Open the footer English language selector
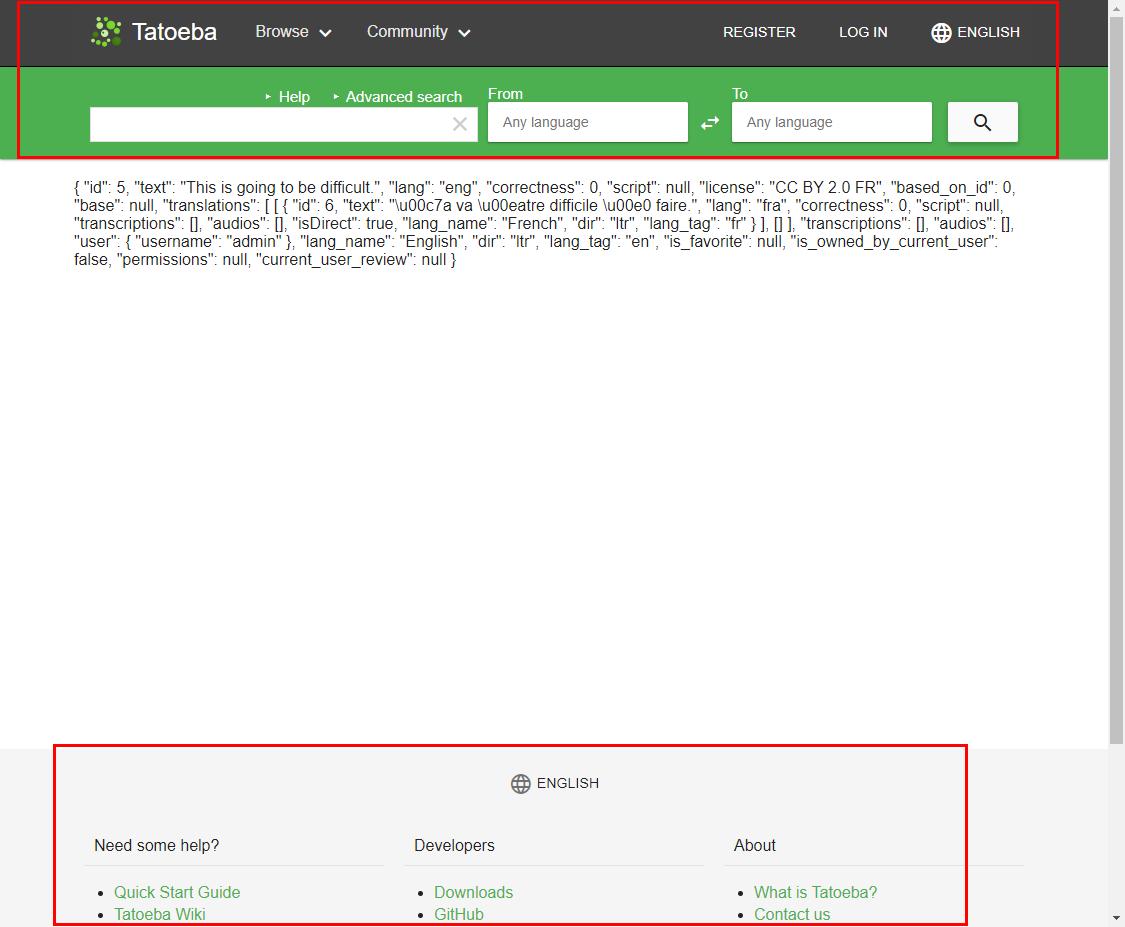1125x927 pixels. pyautogui.click(x=554, y=783)
